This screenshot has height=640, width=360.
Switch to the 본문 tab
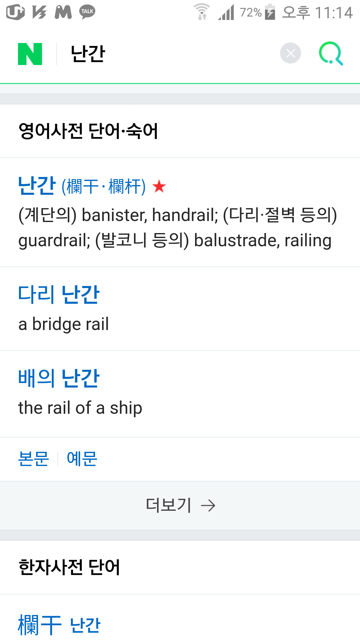[x=33, y=459]
